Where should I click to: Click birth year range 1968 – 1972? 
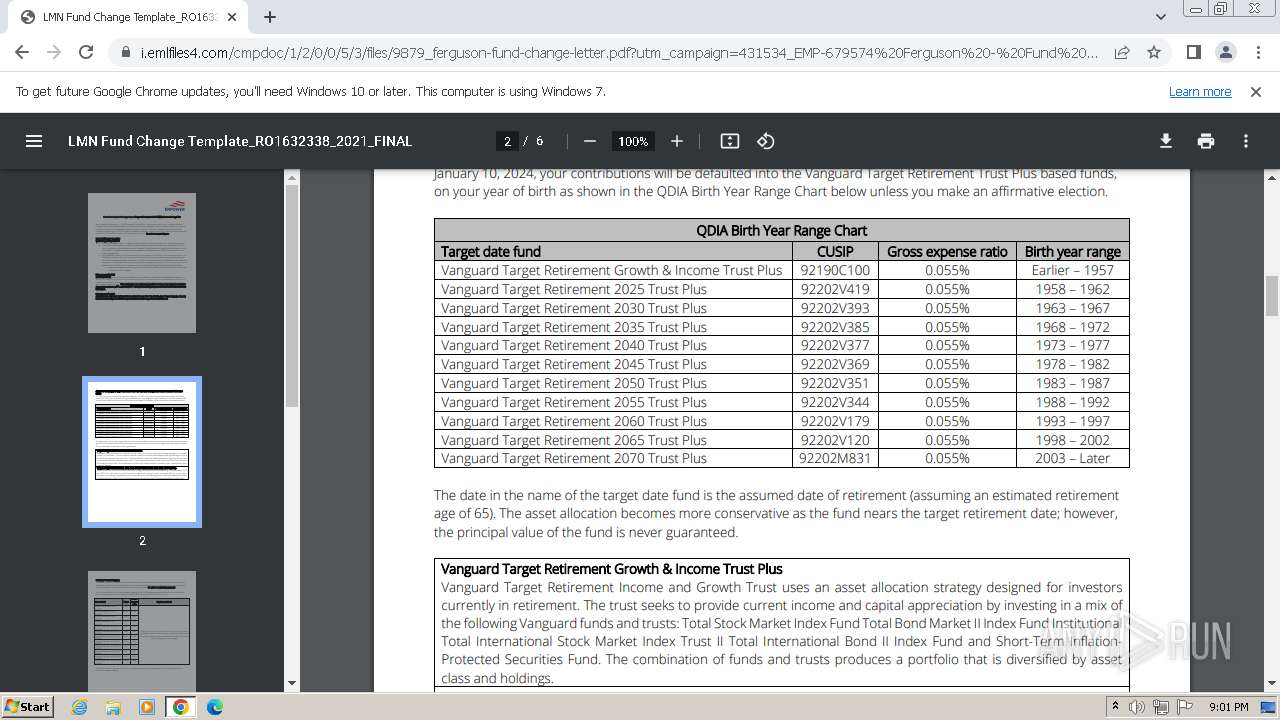pos(1072,327)
